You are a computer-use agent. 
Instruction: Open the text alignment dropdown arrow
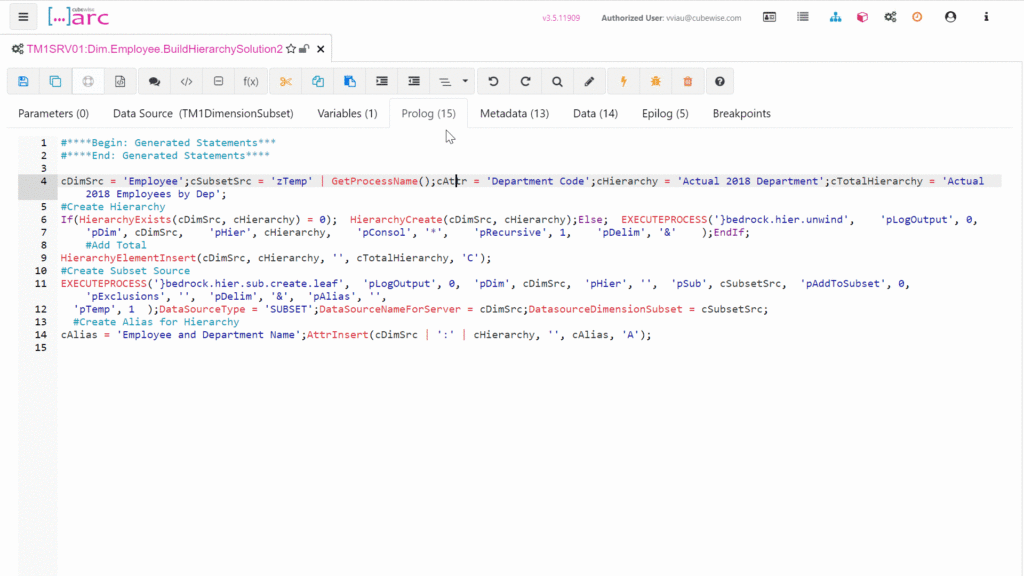click(467, 82)
